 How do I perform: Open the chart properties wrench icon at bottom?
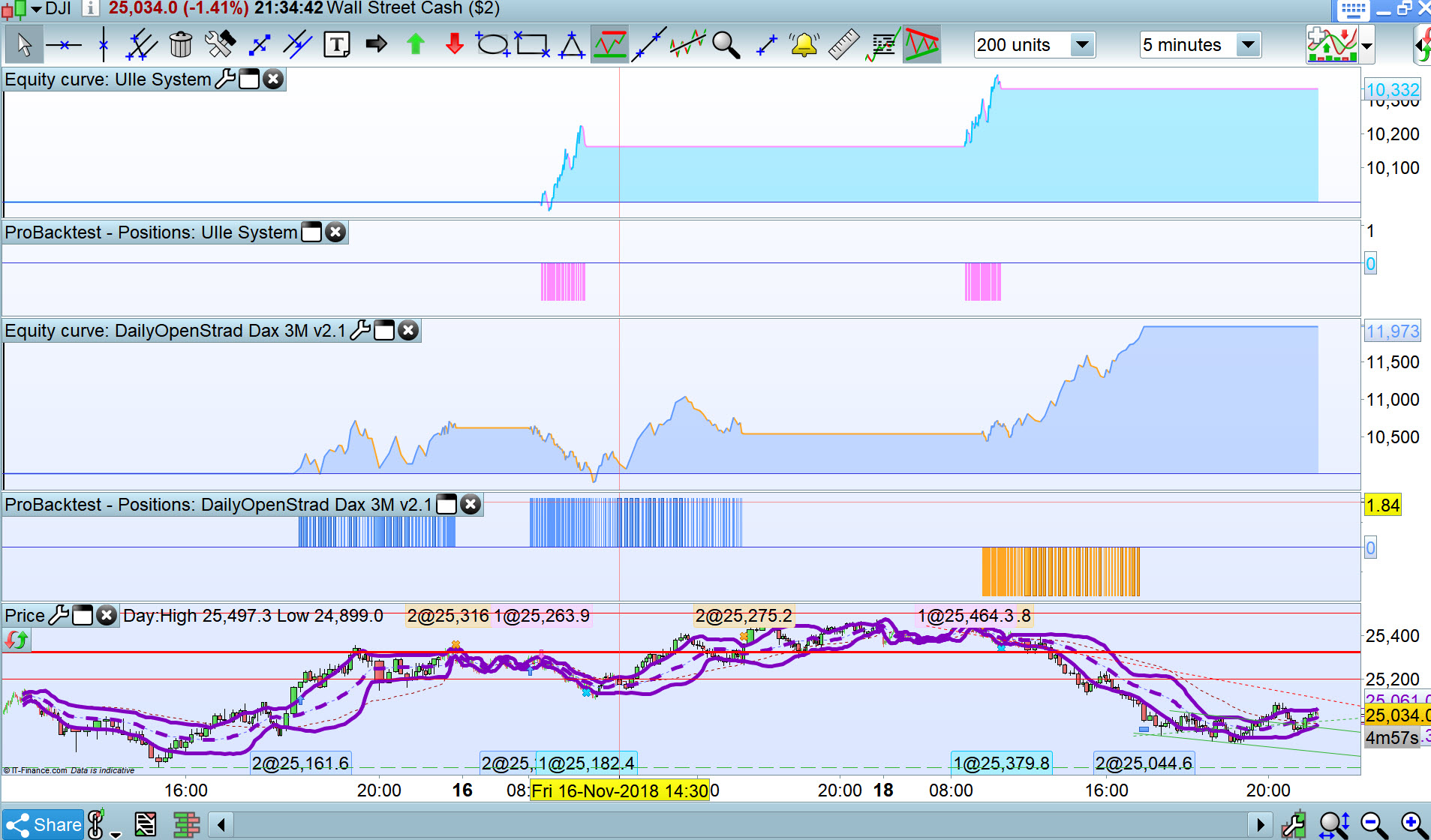coord(1294,825)
